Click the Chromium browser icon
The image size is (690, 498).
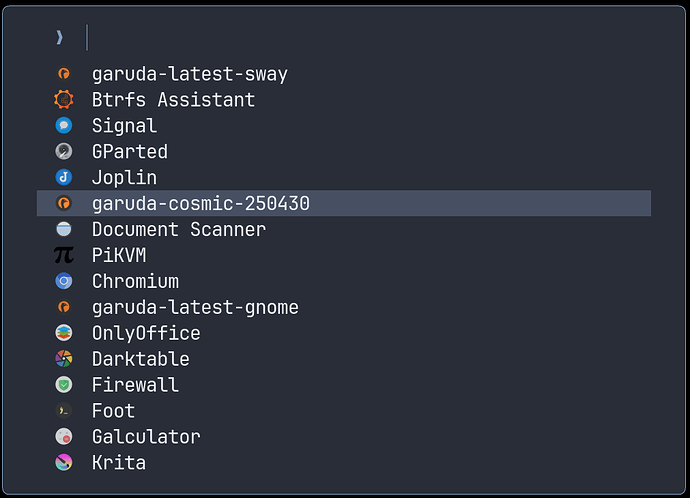click(64, 281)
